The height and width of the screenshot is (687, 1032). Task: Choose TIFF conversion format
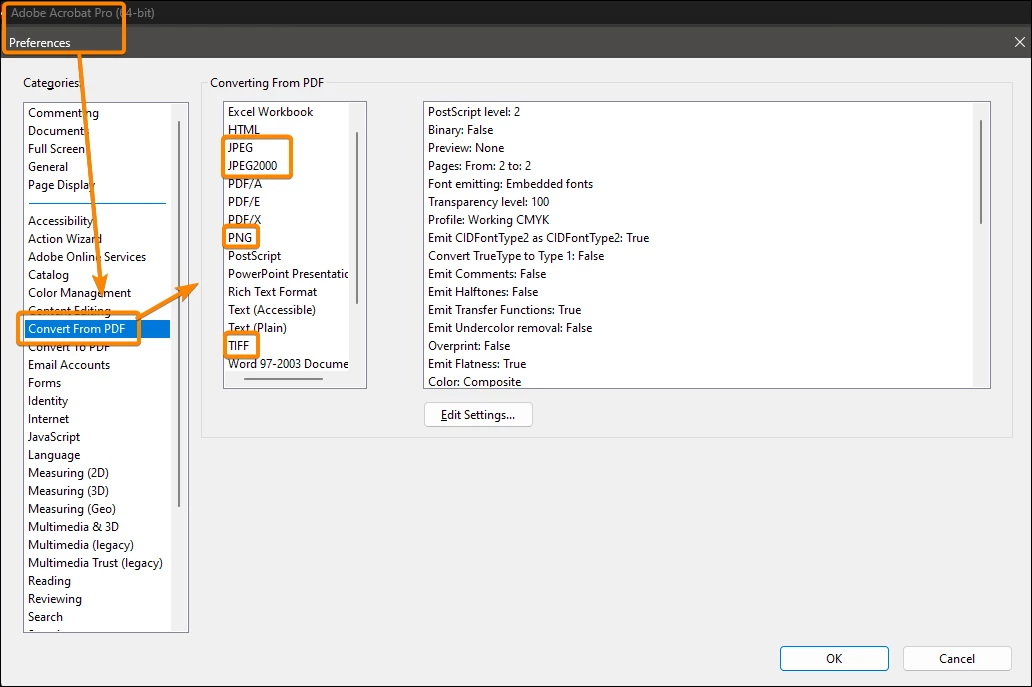(238, 345)
